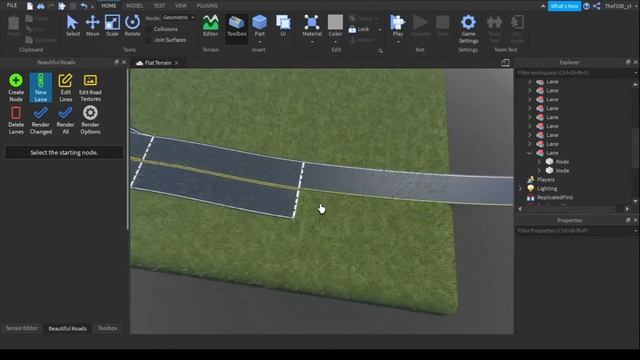The image size is (640, 360).
Task: Open Game Settings
Action: coord(468,29)
